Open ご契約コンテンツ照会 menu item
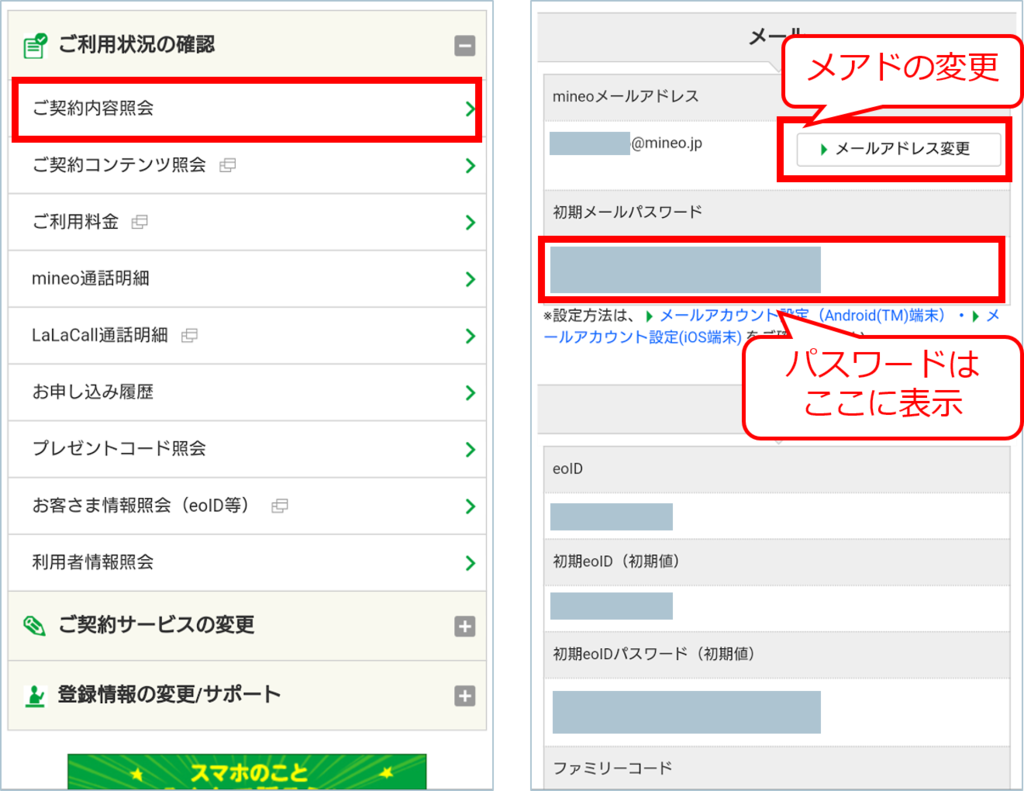 coord(248,165)
